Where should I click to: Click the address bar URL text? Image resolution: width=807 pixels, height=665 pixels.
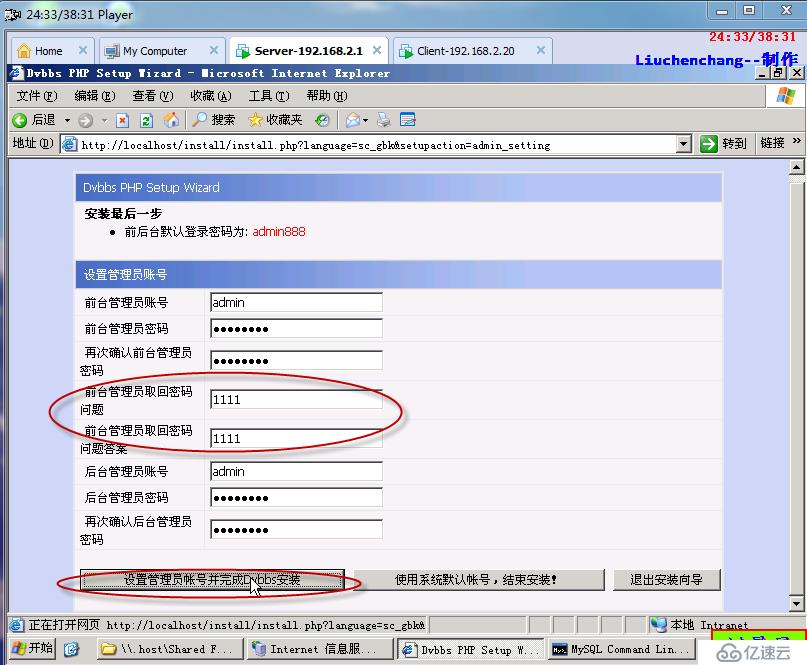click(315, 145)
